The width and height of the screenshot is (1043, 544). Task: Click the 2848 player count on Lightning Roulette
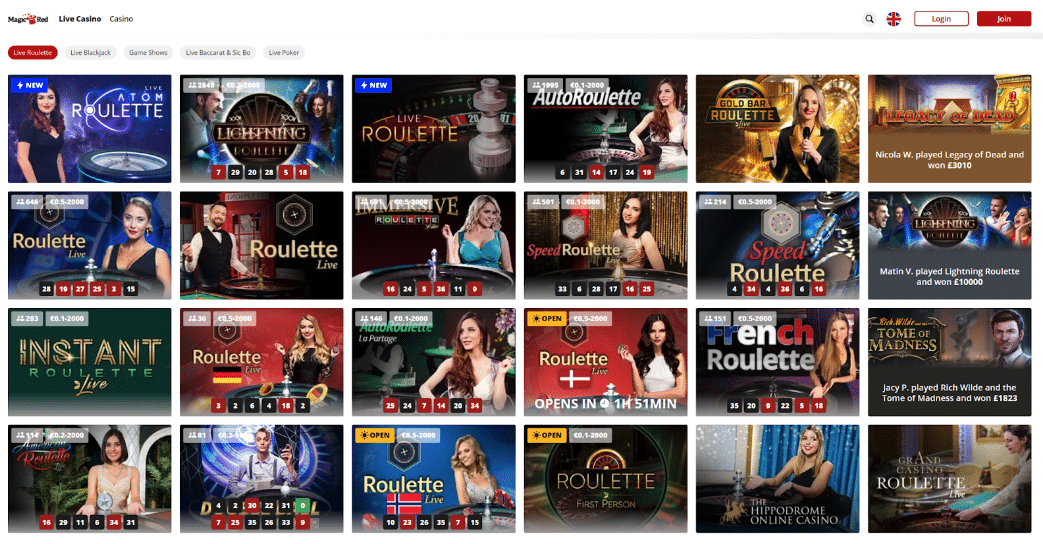coord(202,85)
